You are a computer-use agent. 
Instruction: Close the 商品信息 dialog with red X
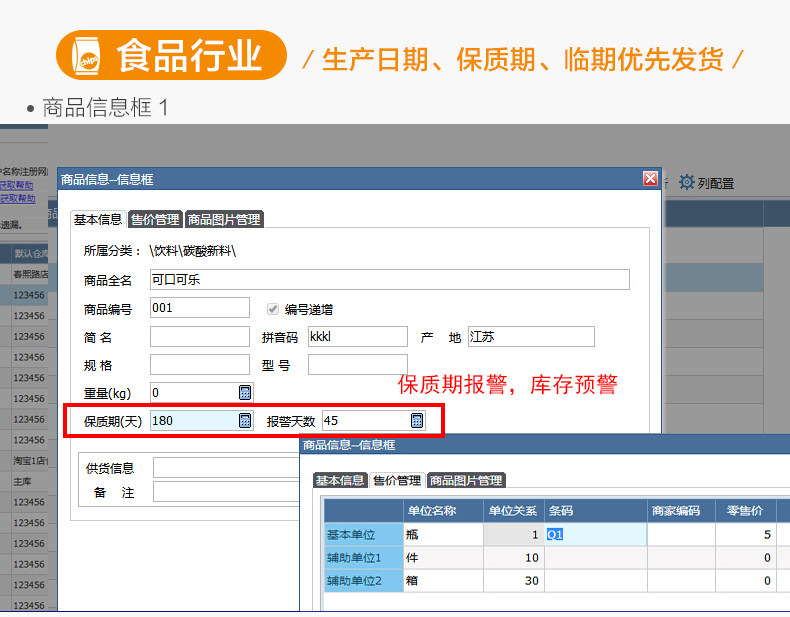[x=650, y=178]
